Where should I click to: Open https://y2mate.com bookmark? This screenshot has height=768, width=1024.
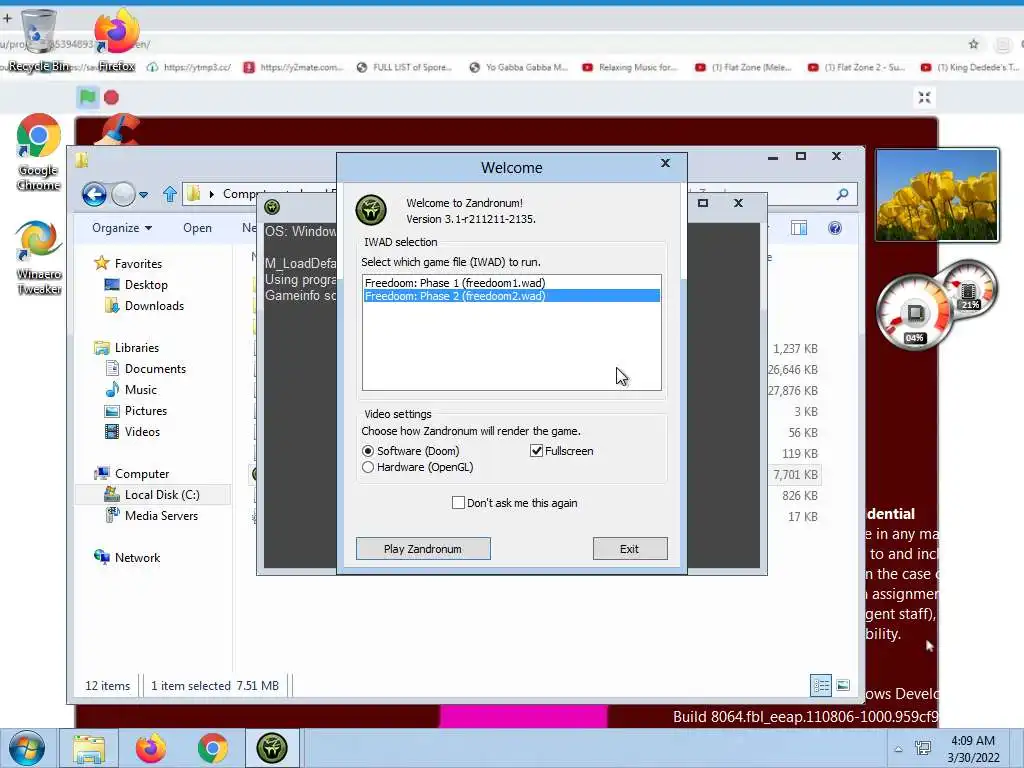pyautogui.click(x=293, y=67)
